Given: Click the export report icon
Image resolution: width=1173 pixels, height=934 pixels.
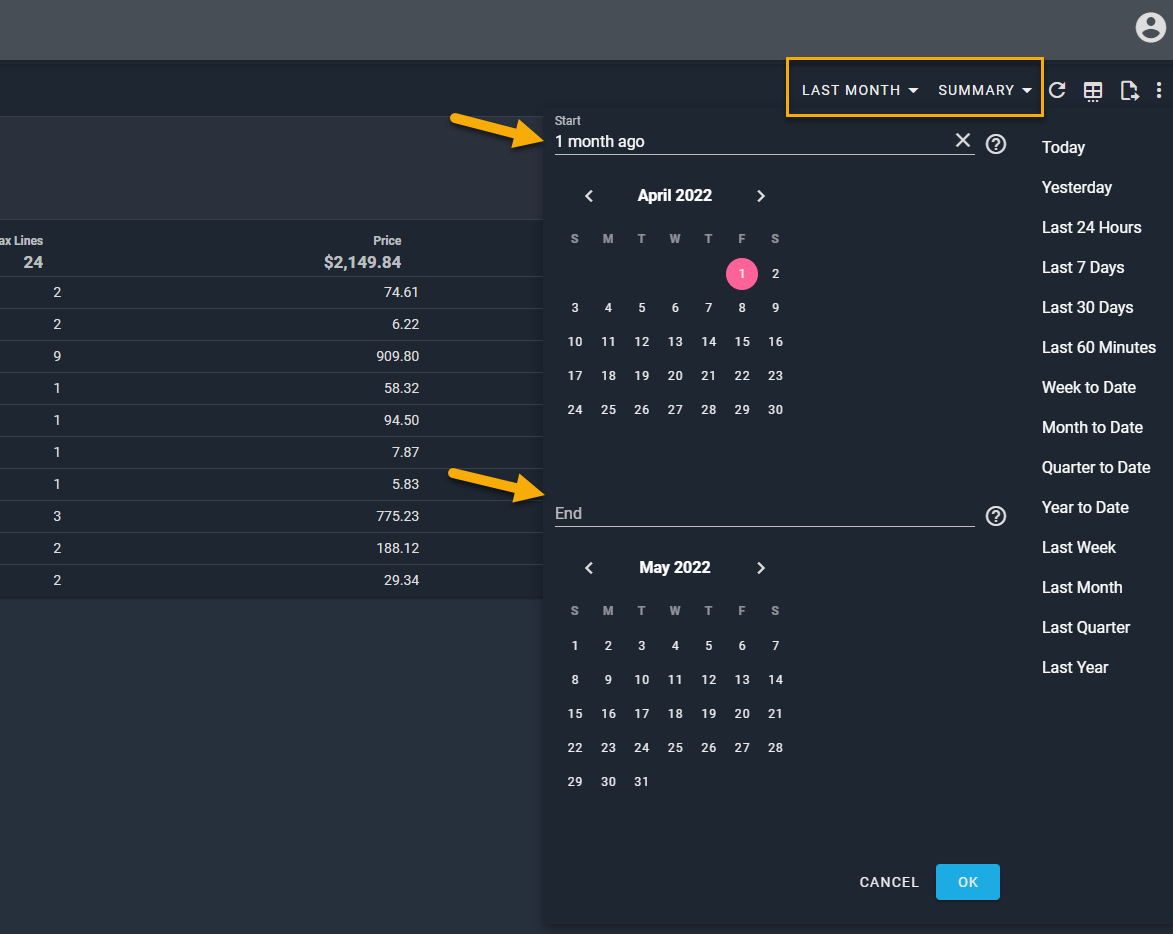Looking at the screenshot, I should 1129,91.
